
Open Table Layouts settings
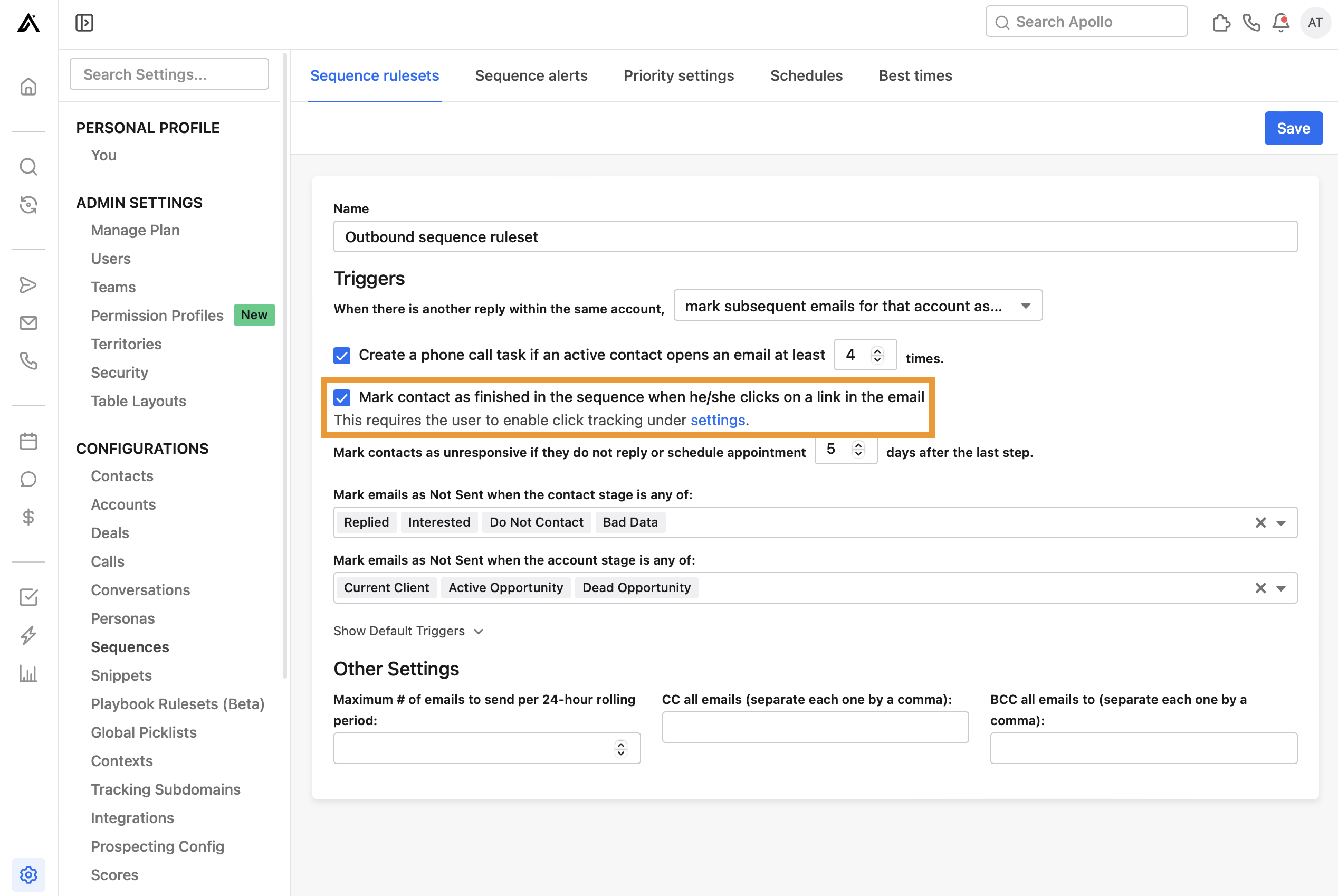(138, 401)
